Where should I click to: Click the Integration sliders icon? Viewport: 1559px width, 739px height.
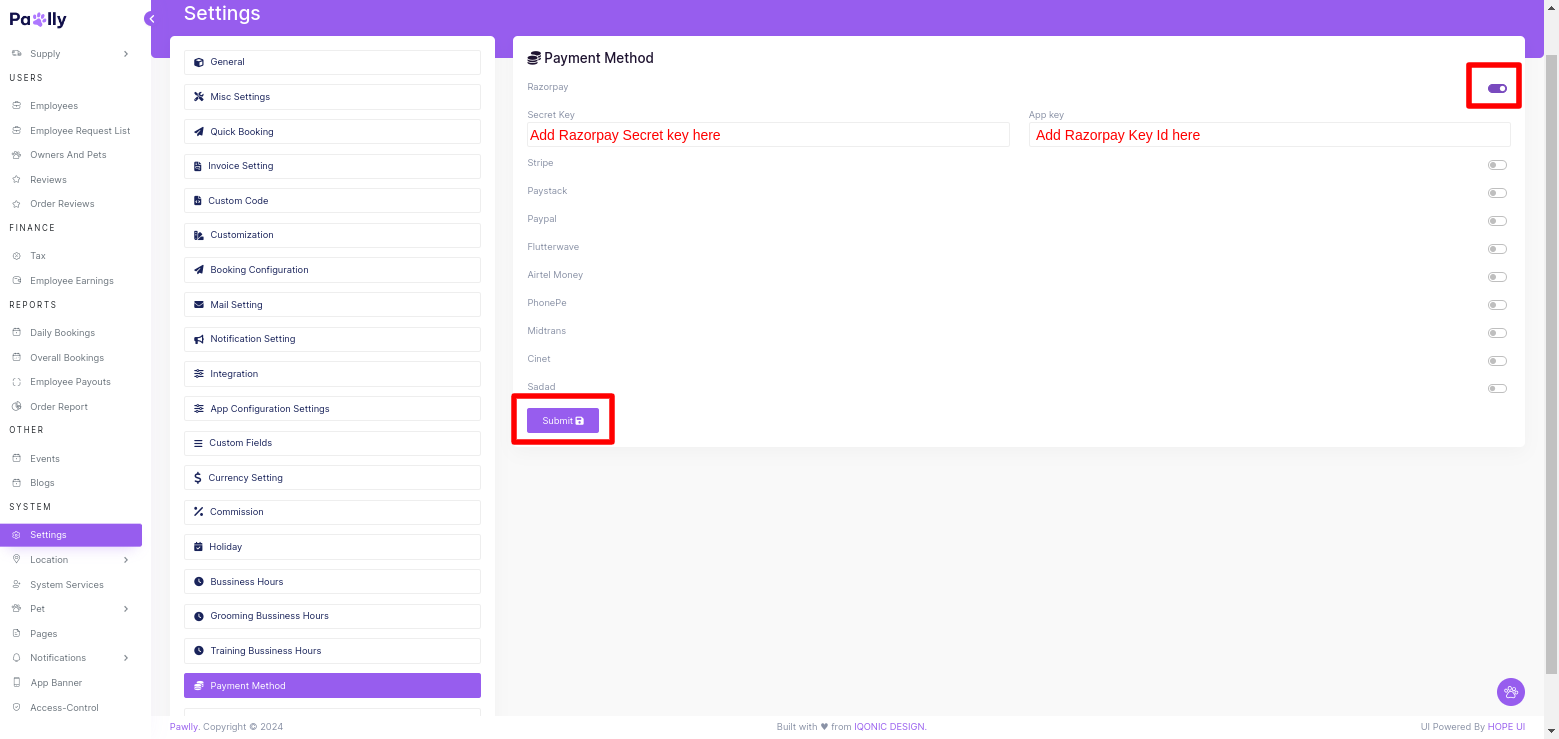199,374
